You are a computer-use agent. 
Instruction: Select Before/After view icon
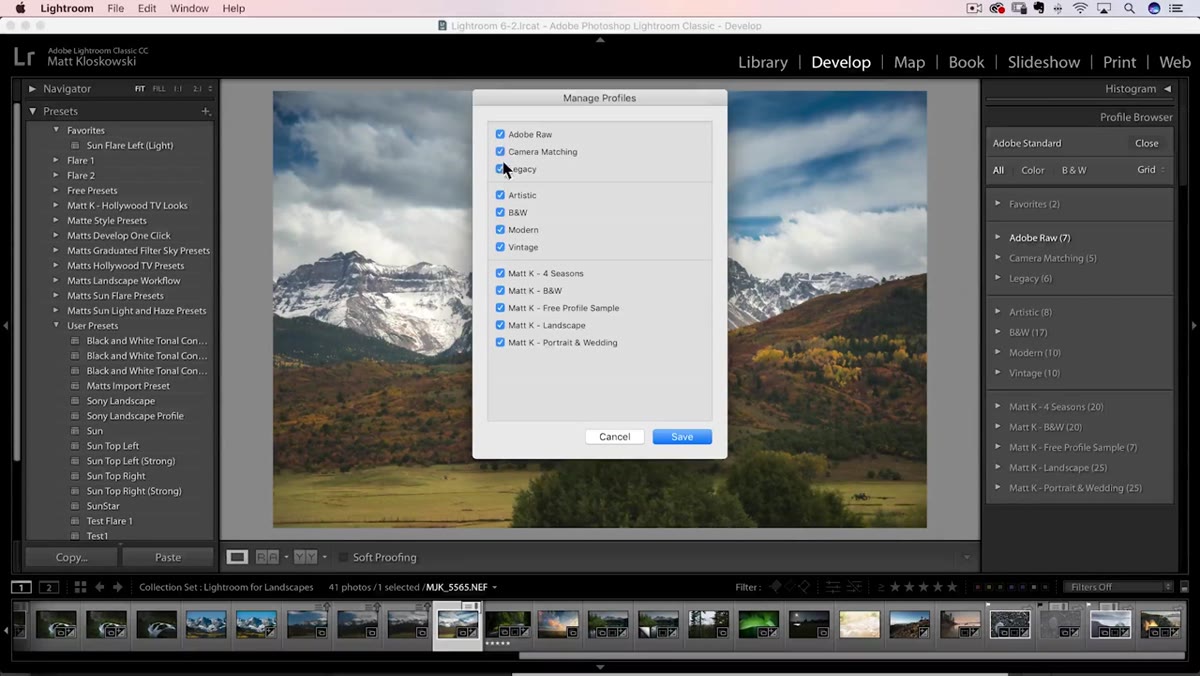268,557
